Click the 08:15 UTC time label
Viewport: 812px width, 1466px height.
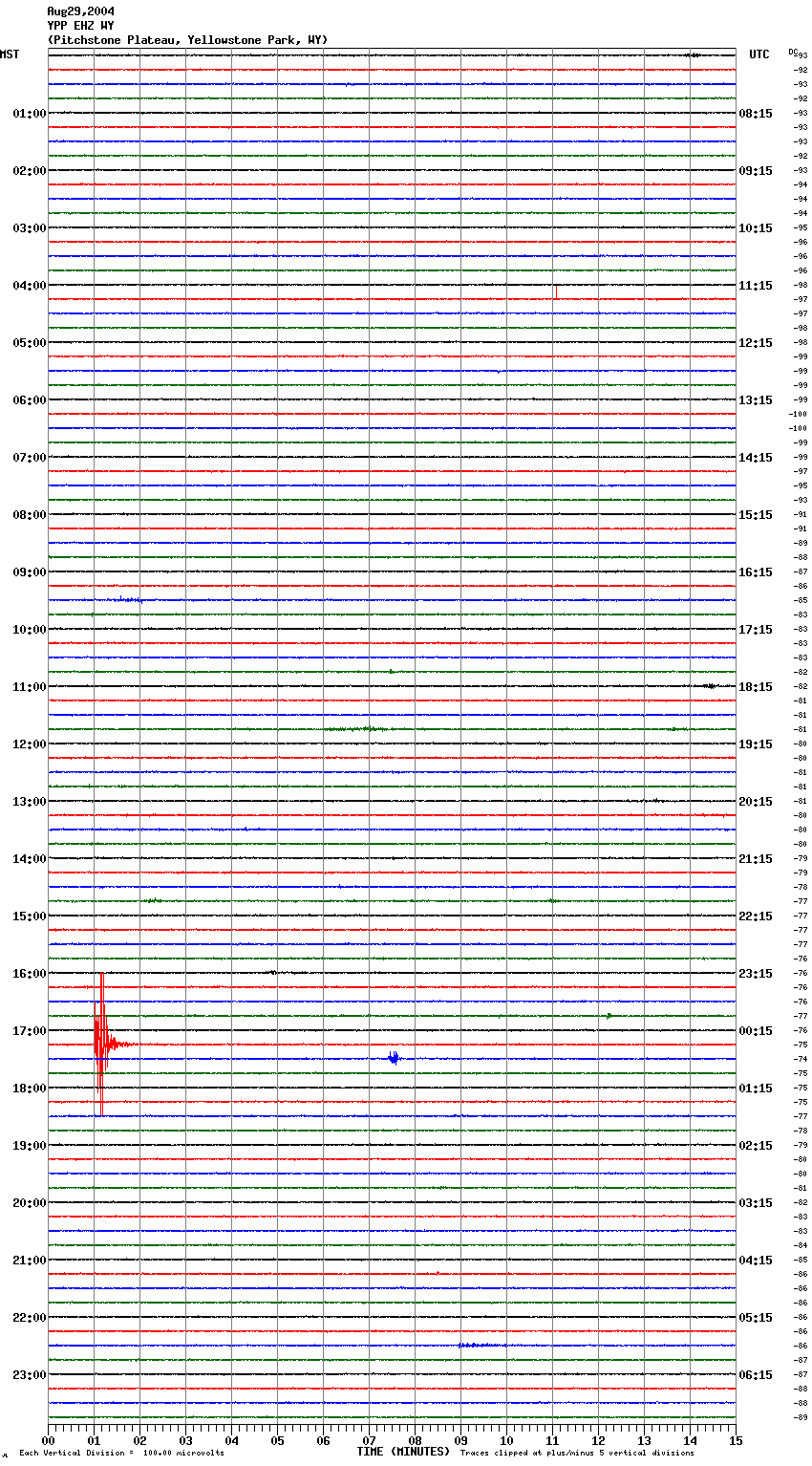(x=756, y=114)
